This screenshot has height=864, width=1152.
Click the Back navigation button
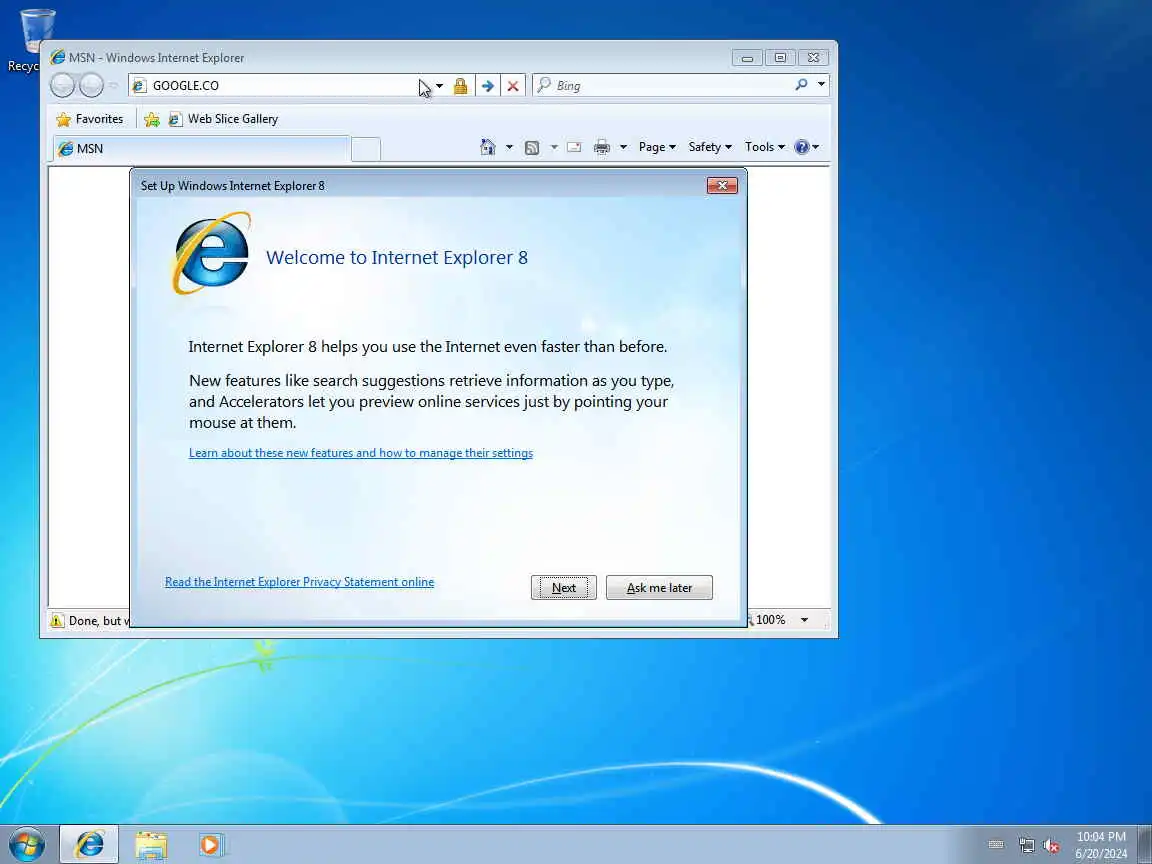tap(62, 86)
